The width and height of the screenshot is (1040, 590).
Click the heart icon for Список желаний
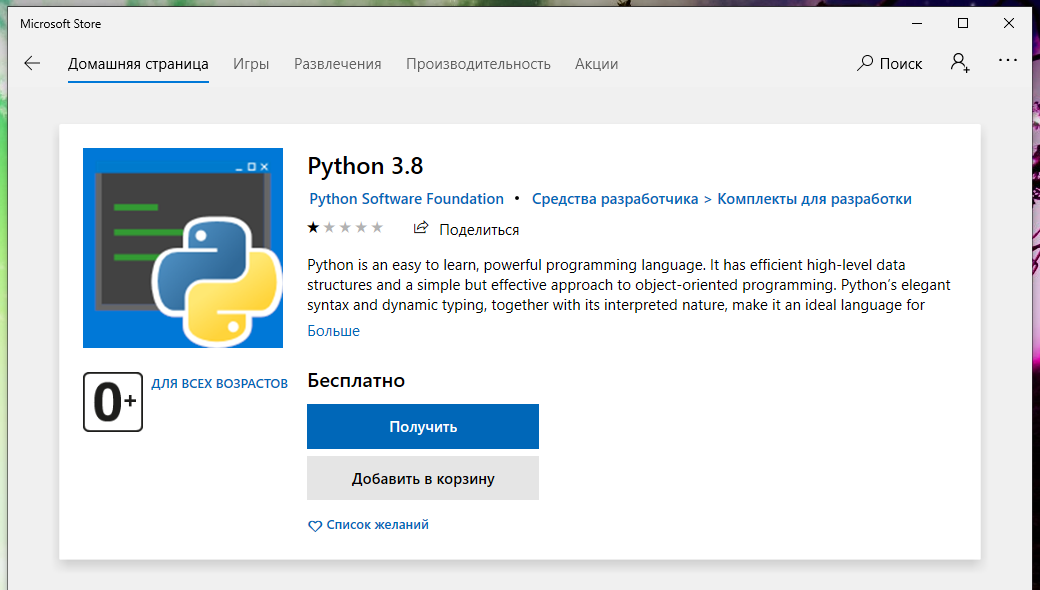[315, 525]
